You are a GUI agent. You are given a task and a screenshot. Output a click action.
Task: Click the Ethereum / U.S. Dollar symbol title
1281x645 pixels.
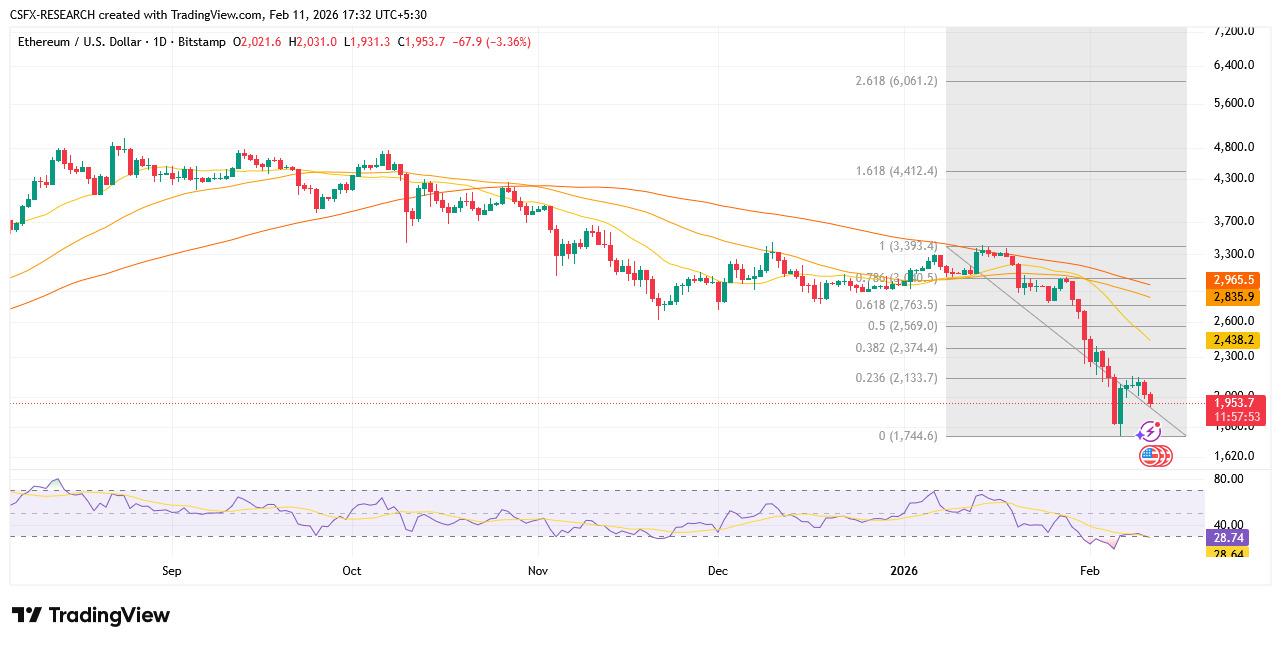82,42
